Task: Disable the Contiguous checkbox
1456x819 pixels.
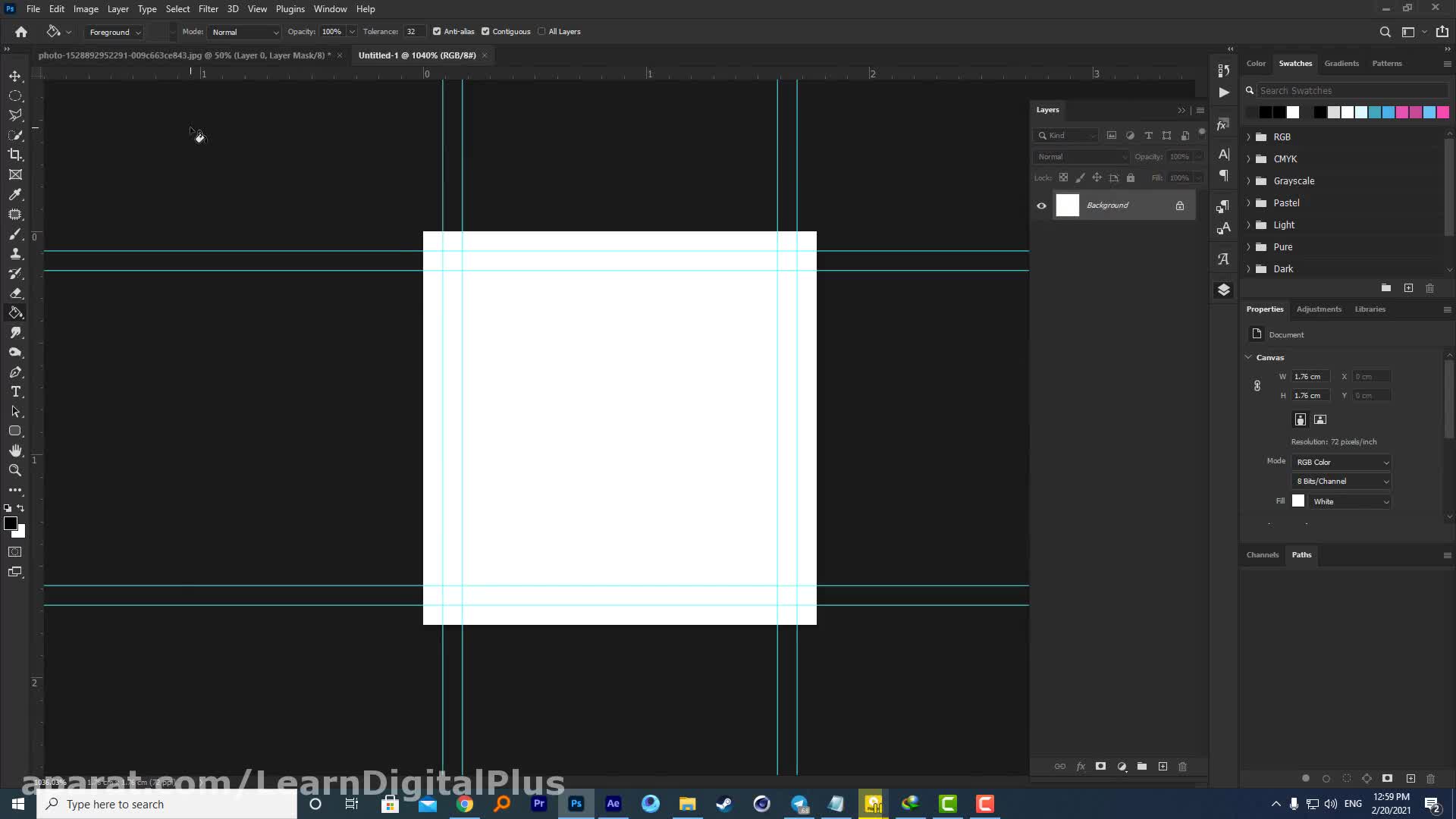Action: pyautogui.click(x=485, y=32)
